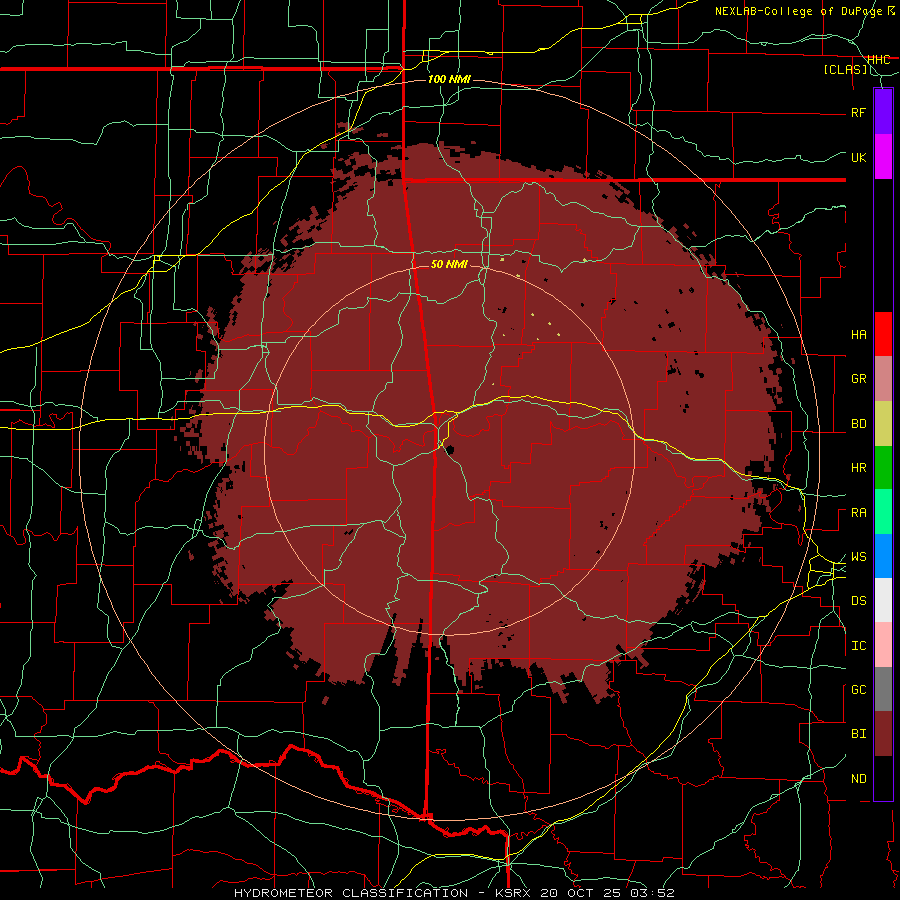The image size is (900, 900).
Task: Click the IC legend label
Action: (858, 646)
